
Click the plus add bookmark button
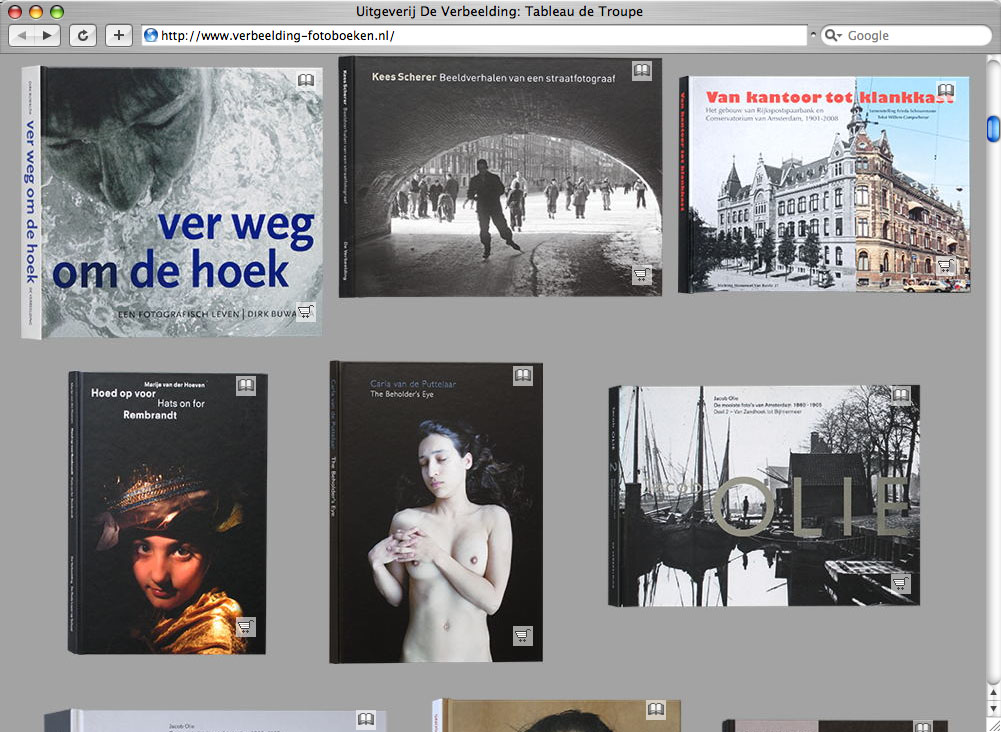(118, 35)
